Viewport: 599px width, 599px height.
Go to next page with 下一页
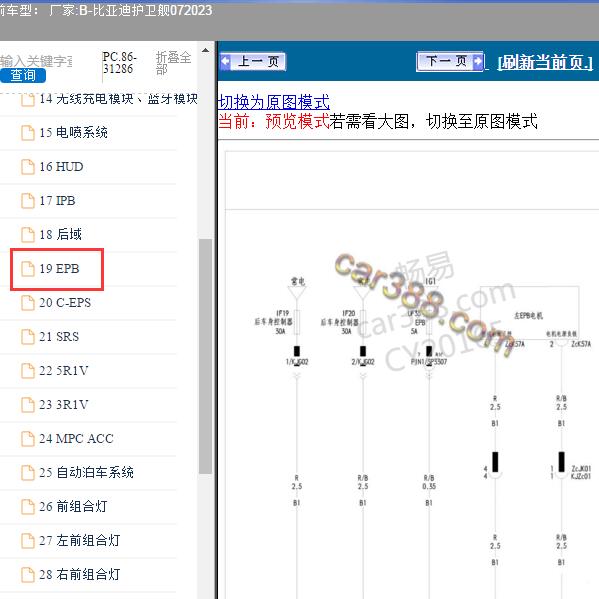point(450,61)
